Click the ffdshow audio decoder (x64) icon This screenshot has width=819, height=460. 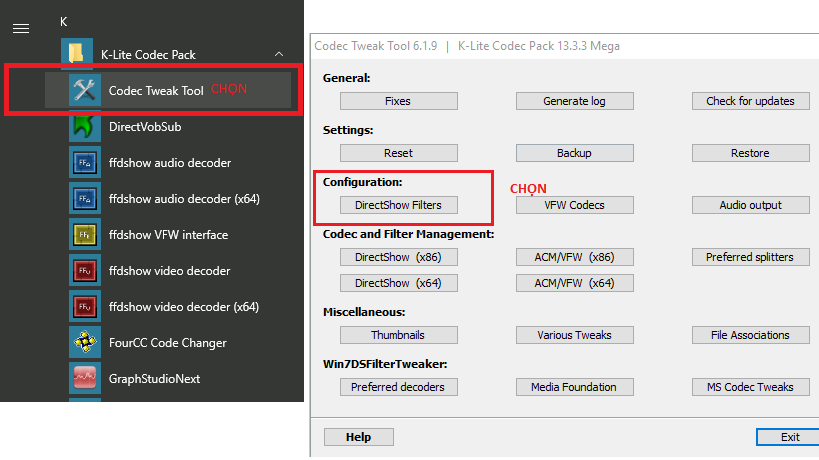point(85,198)
